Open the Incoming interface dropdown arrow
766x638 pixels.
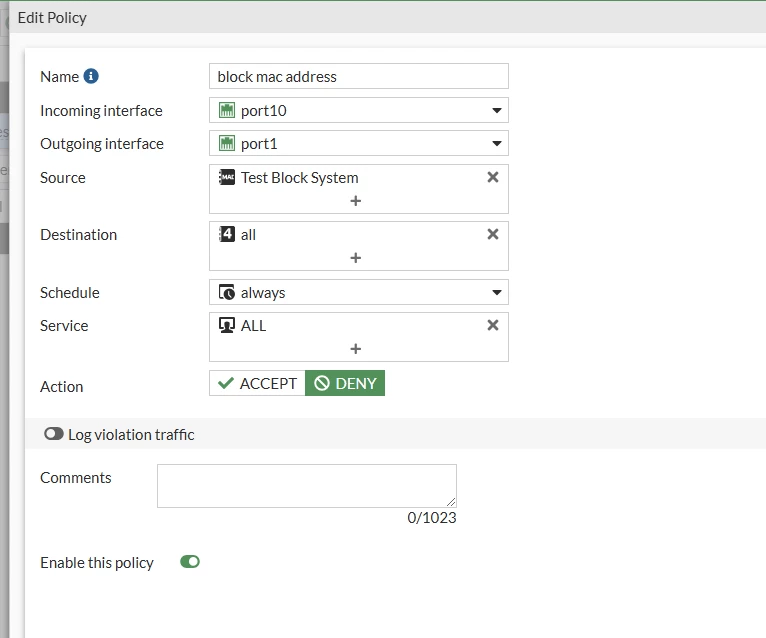point(497,110)
